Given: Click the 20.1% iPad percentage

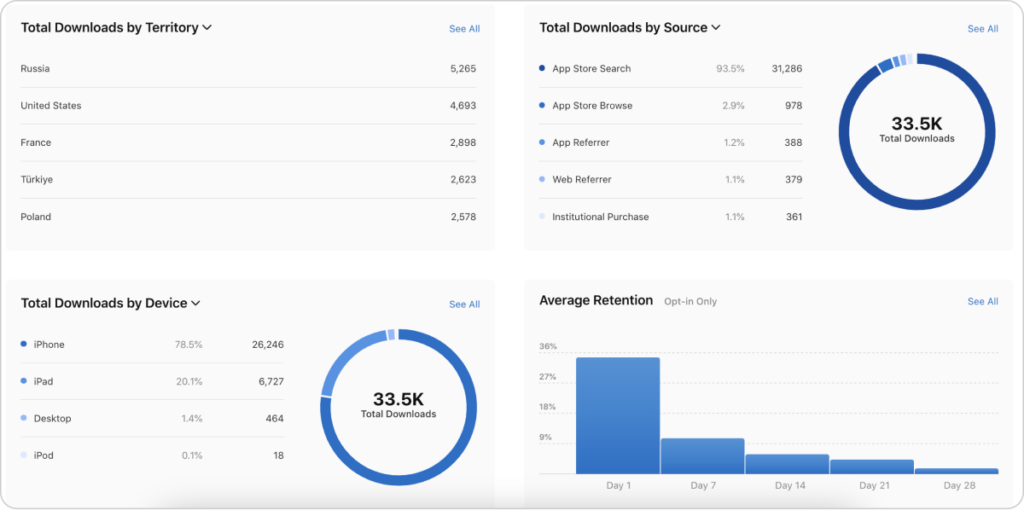Looking at the screenshot, I should pos(189,381).
